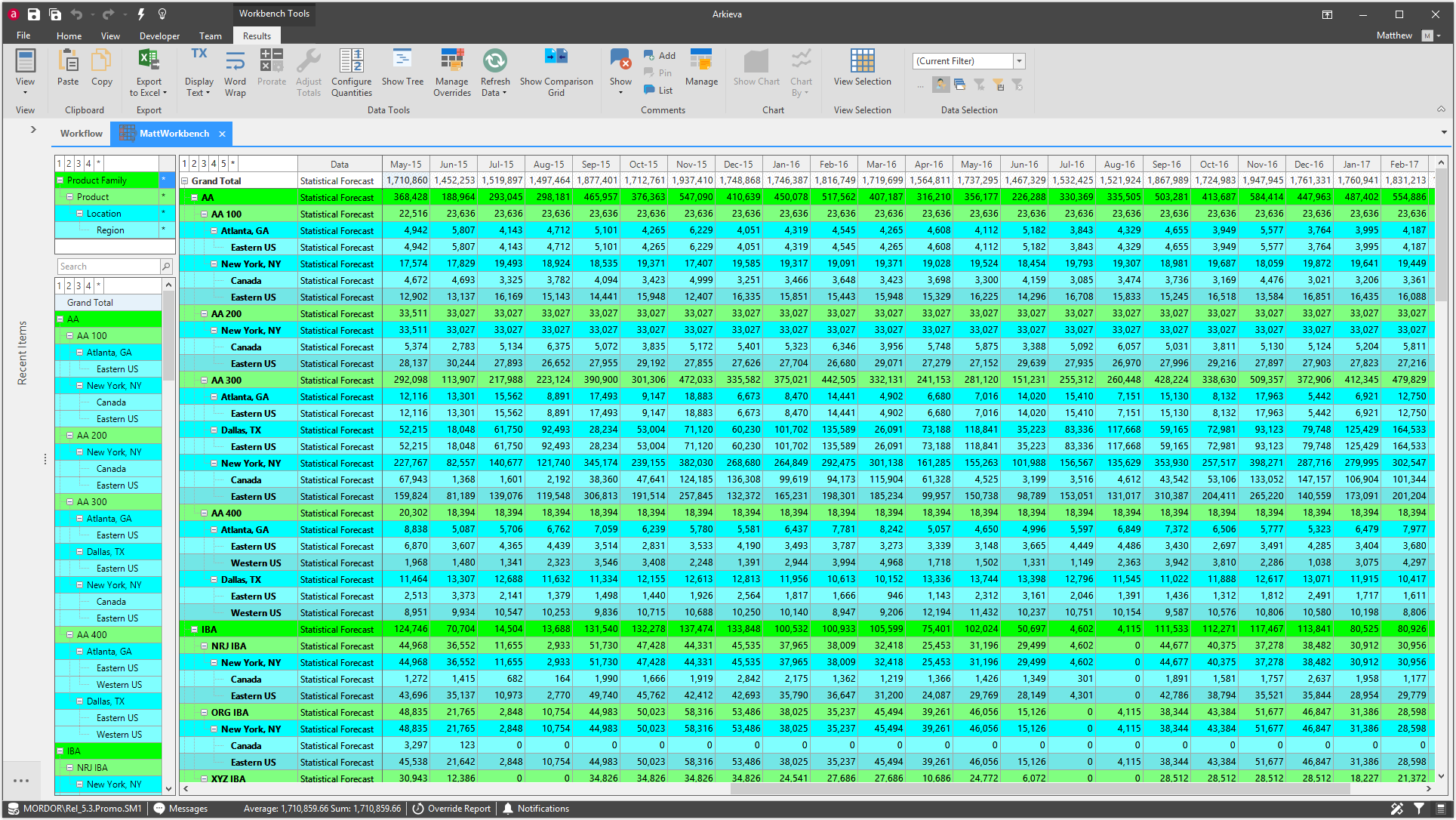Expand the Recent Items side panel arrow
The height and width of the screenshot is (820, 1456).
click(33, 130)
